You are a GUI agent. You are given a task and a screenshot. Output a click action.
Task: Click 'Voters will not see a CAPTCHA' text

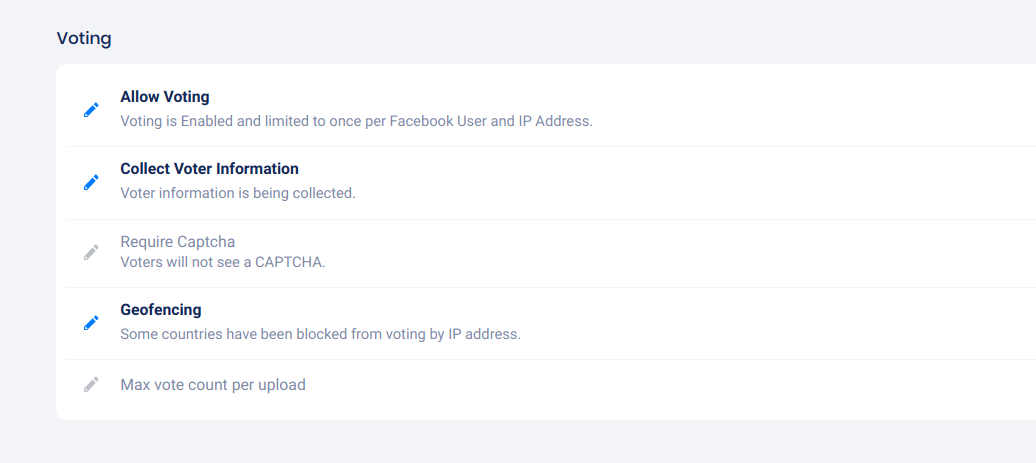pyautogui.click(x=222, y=262)
